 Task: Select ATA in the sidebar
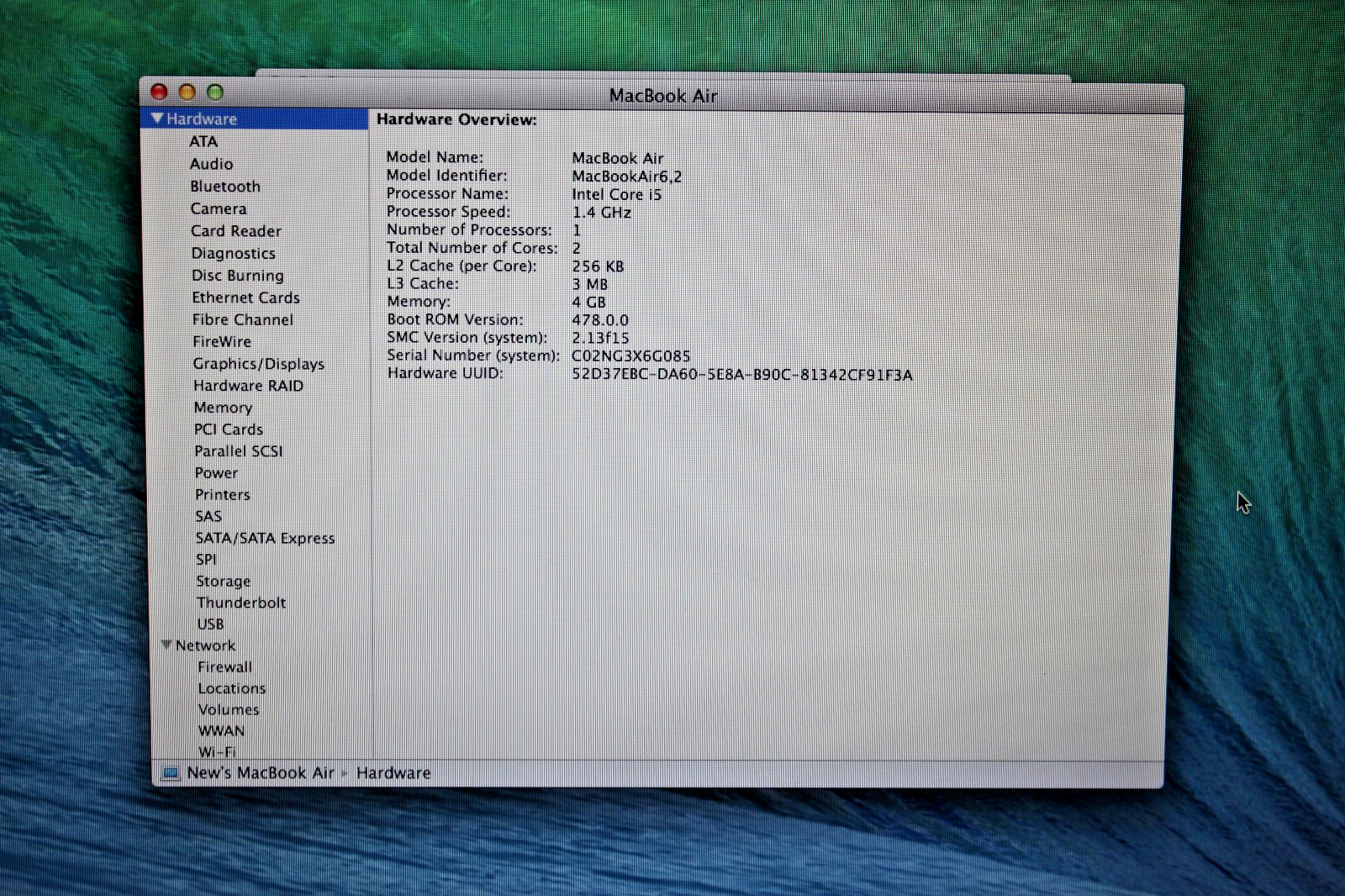point(203,141)
